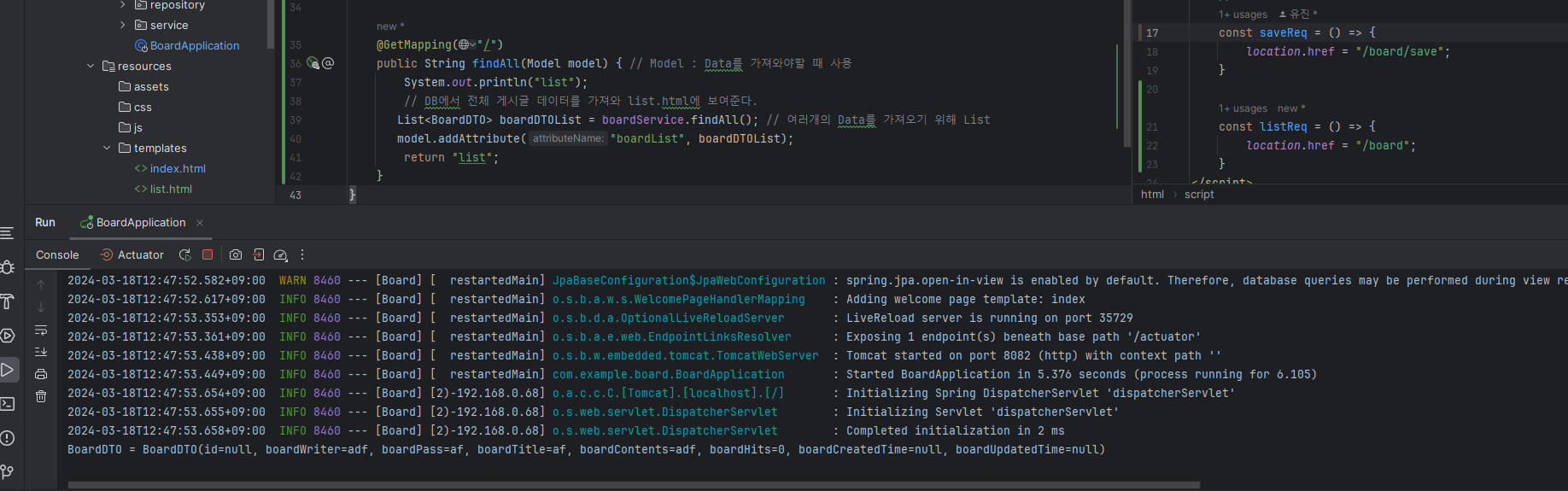Open the profiler gauge icon in the Run toolbar

pyautogui.click(x=280, y=254)
